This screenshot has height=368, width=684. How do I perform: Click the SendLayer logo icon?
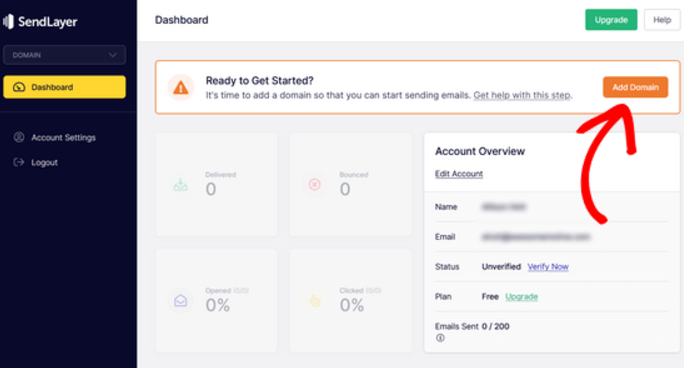[x=8, y=21]
